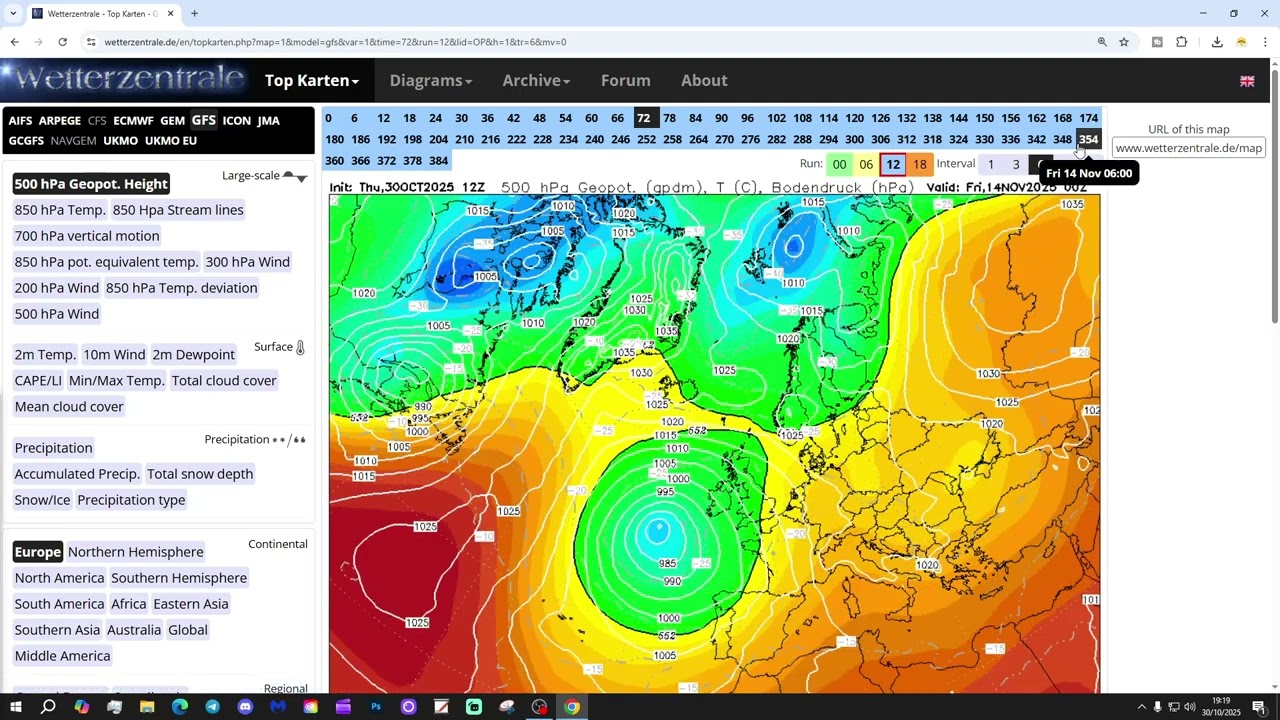
Task: Click the Wetterzentrale logo
Action: (125, 80)
